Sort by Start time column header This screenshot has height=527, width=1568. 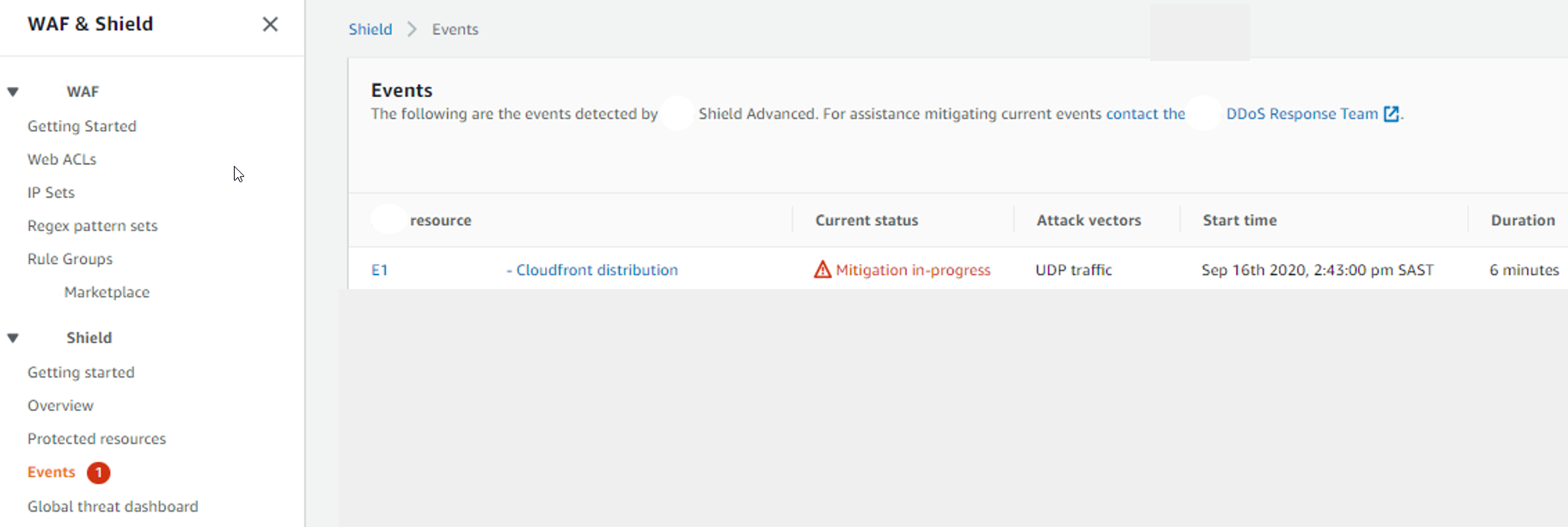coord(1239,220)
